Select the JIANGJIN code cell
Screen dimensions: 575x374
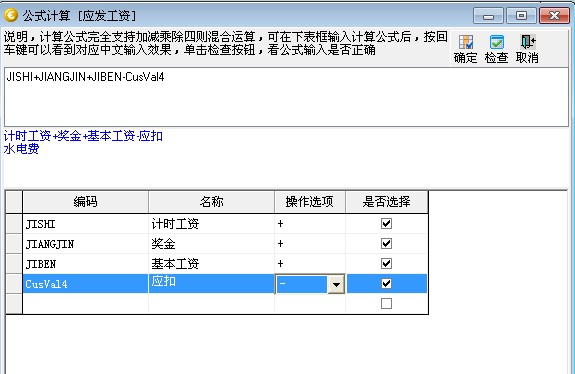85,244
